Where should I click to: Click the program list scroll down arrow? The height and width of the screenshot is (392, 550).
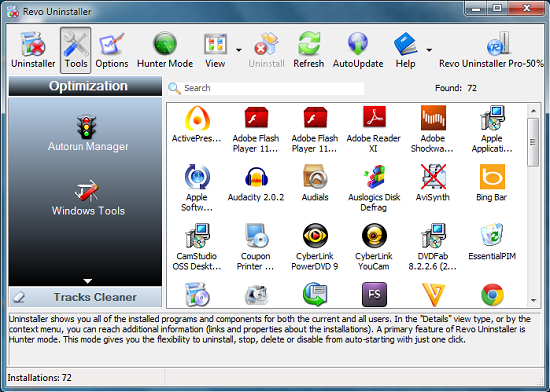pos(534,300)
